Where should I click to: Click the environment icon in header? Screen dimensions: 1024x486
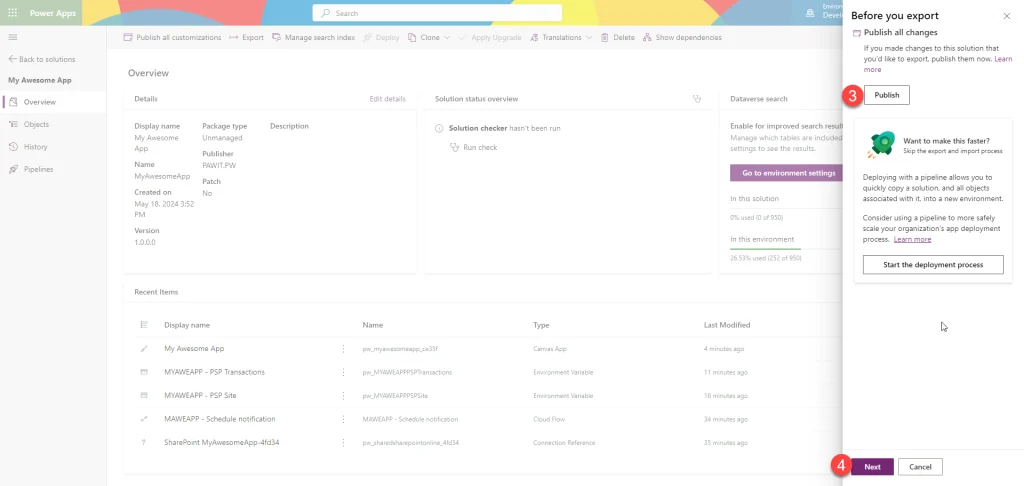(x=810, y=13)
